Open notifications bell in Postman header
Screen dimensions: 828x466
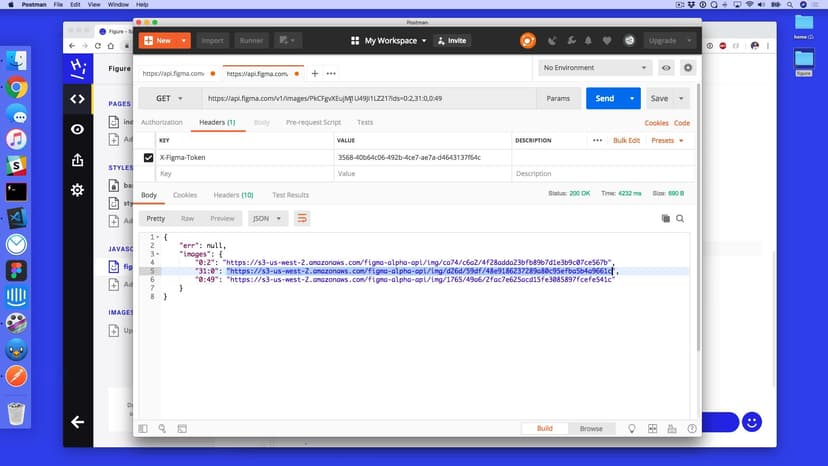tap(587, 41)
